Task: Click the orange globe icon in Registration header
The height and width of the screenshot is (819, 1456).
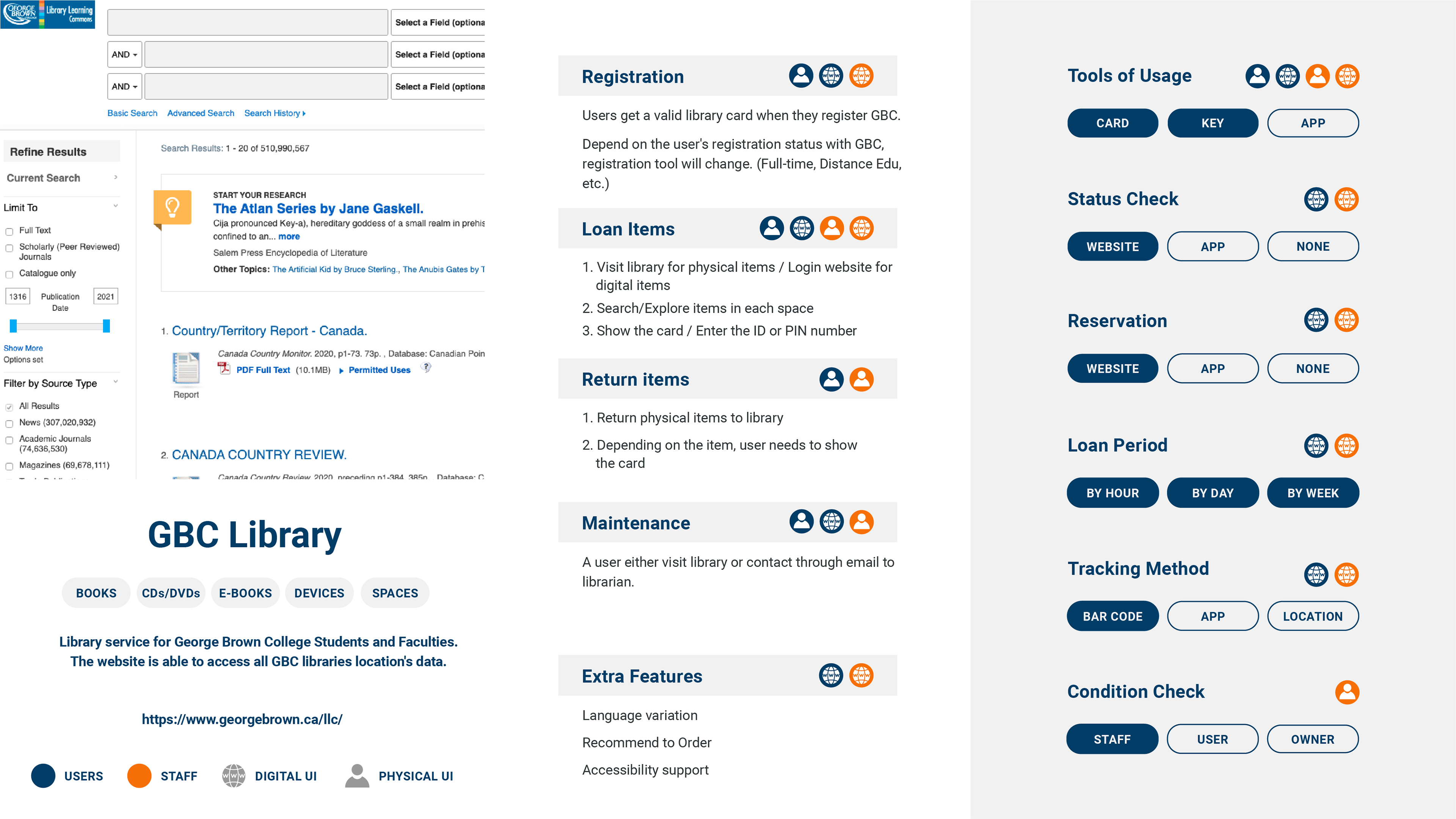Action: point(861,76)
